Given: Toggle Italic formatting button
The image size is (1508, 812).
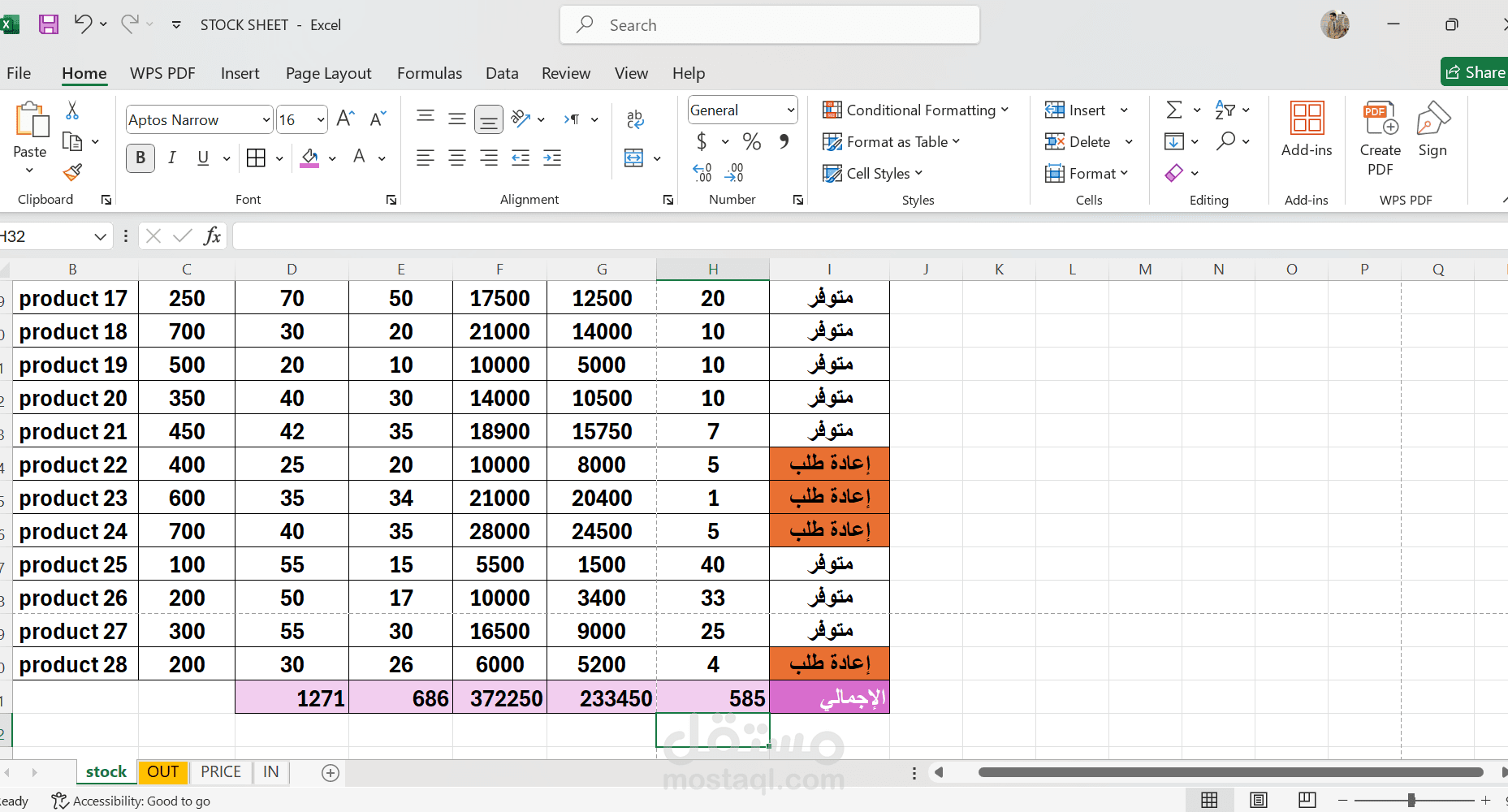Looking at the screenshot, I should click(172, 158).
